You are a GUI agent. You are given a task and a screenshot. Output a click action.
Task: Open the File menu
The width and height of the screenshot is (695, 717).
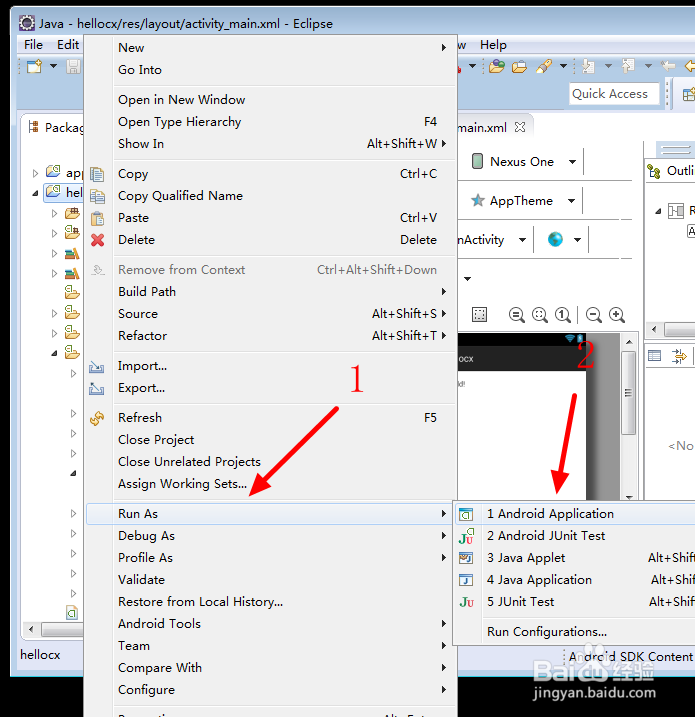33,45
